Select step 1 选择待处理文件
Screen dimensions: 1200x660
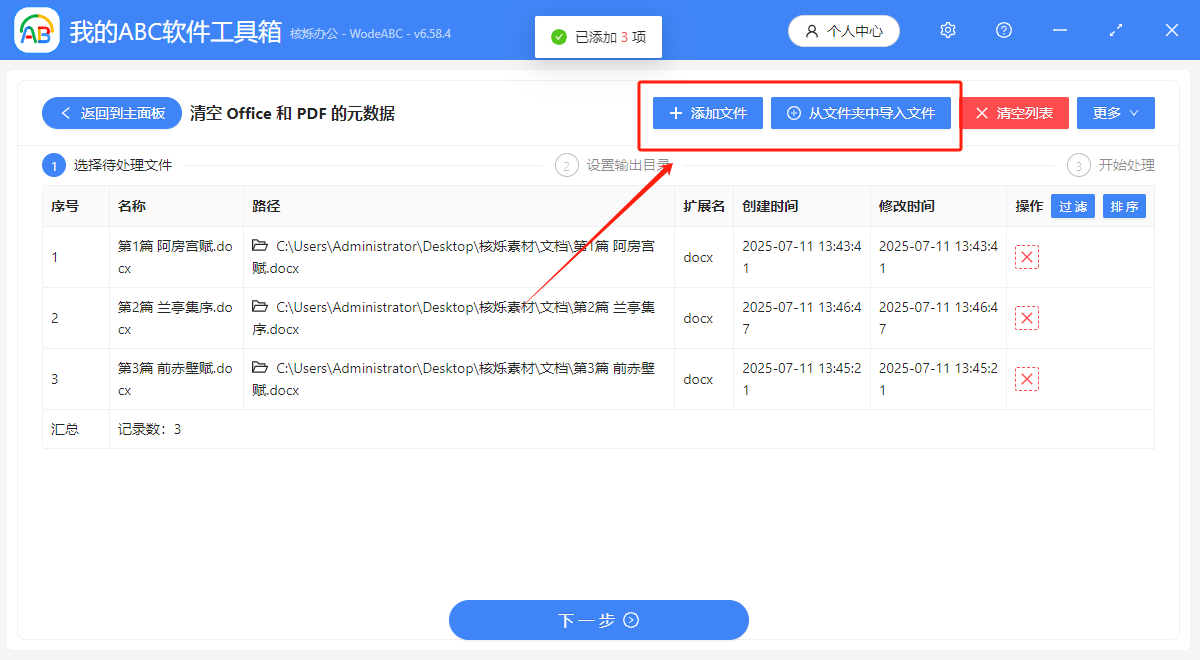coord(107,165)
